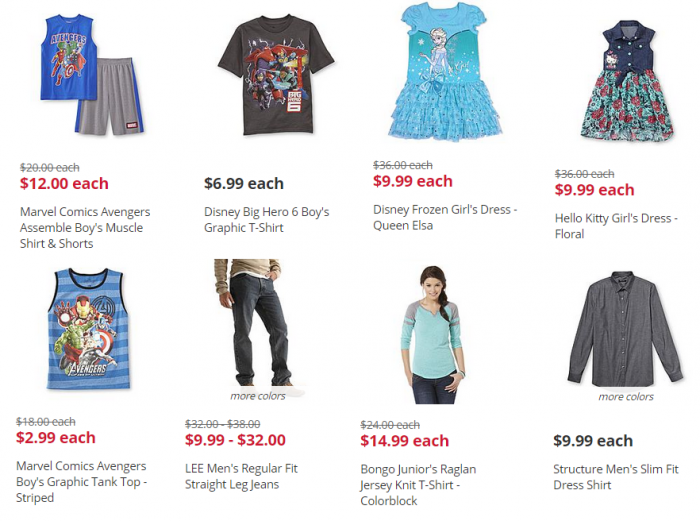This screenshot has height=521, width=700.
Task: Open the Big Hero 6 t-shirt image
Action: point(276,75)
